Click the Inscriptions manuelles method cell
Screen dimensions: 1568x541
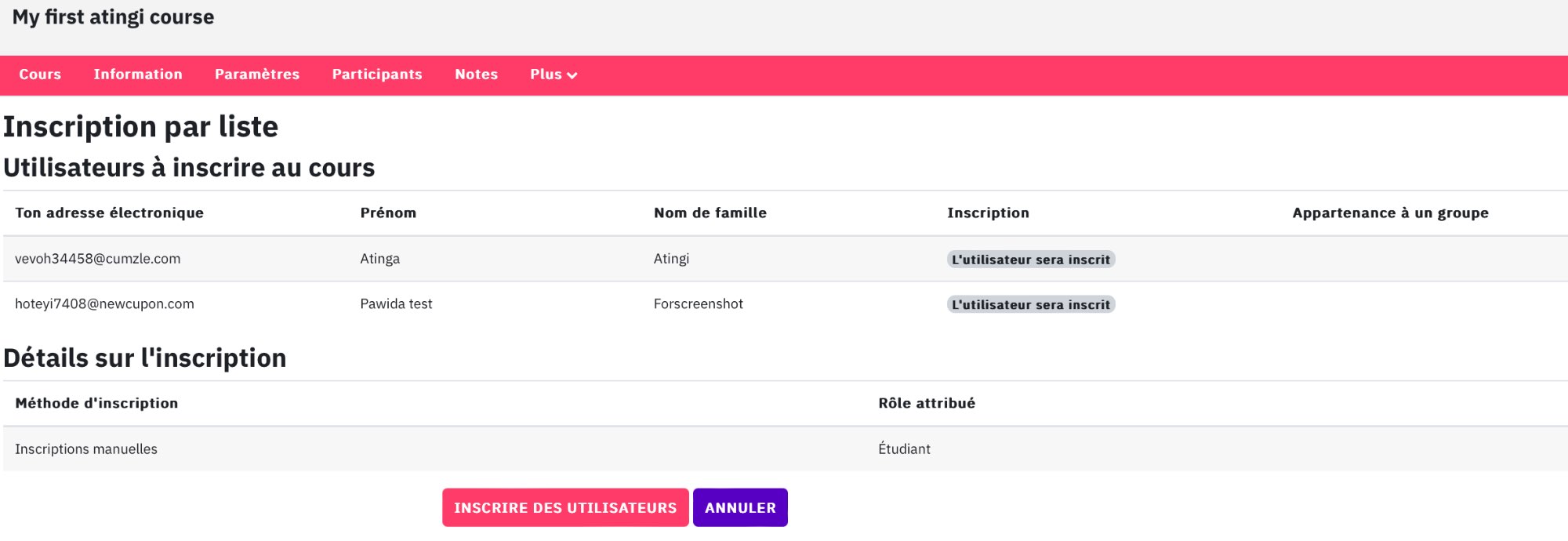86,449
